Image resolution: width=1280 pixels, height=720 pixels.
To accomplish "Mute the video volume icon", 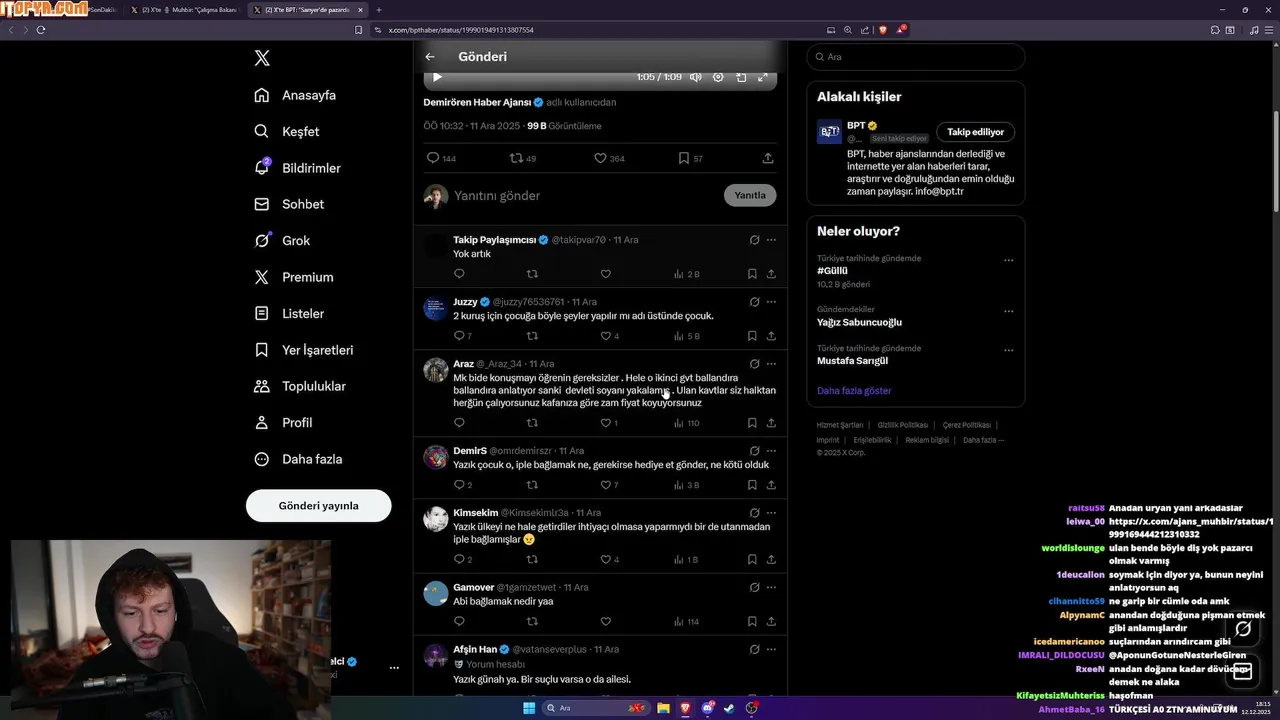I will tap(695, 77).
